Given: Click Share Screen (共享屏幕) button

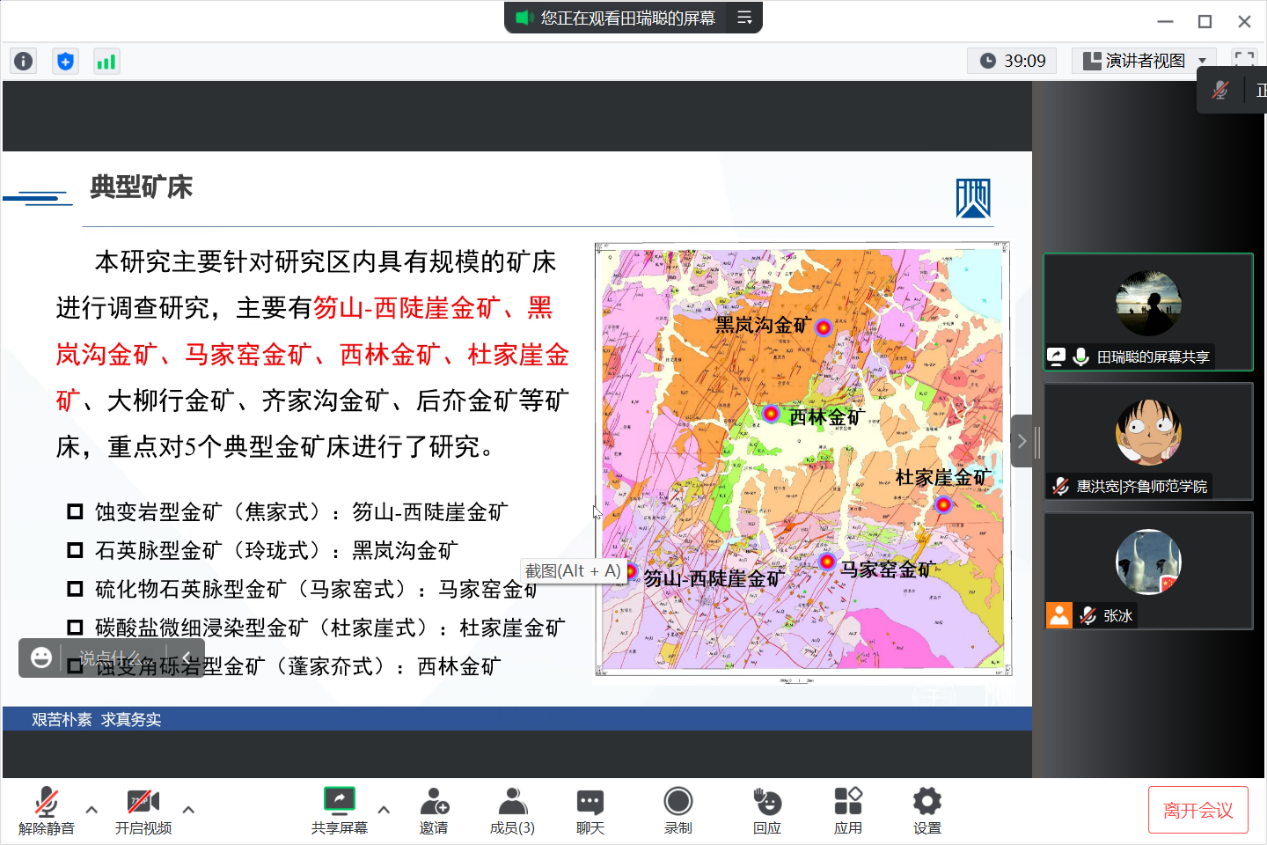Looking at the screenshot, I should (x=339, y=810).
